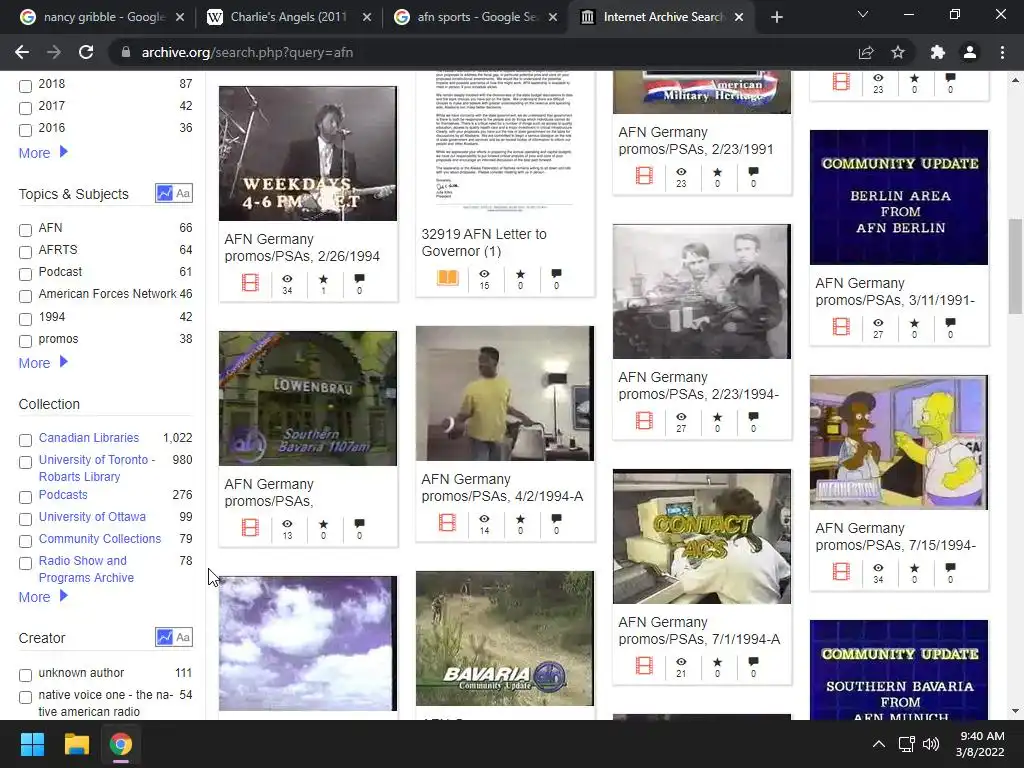1024x768 pixels.
Task: Switch to the nancy gribble Google tab
Action: (x=101, y=17)
